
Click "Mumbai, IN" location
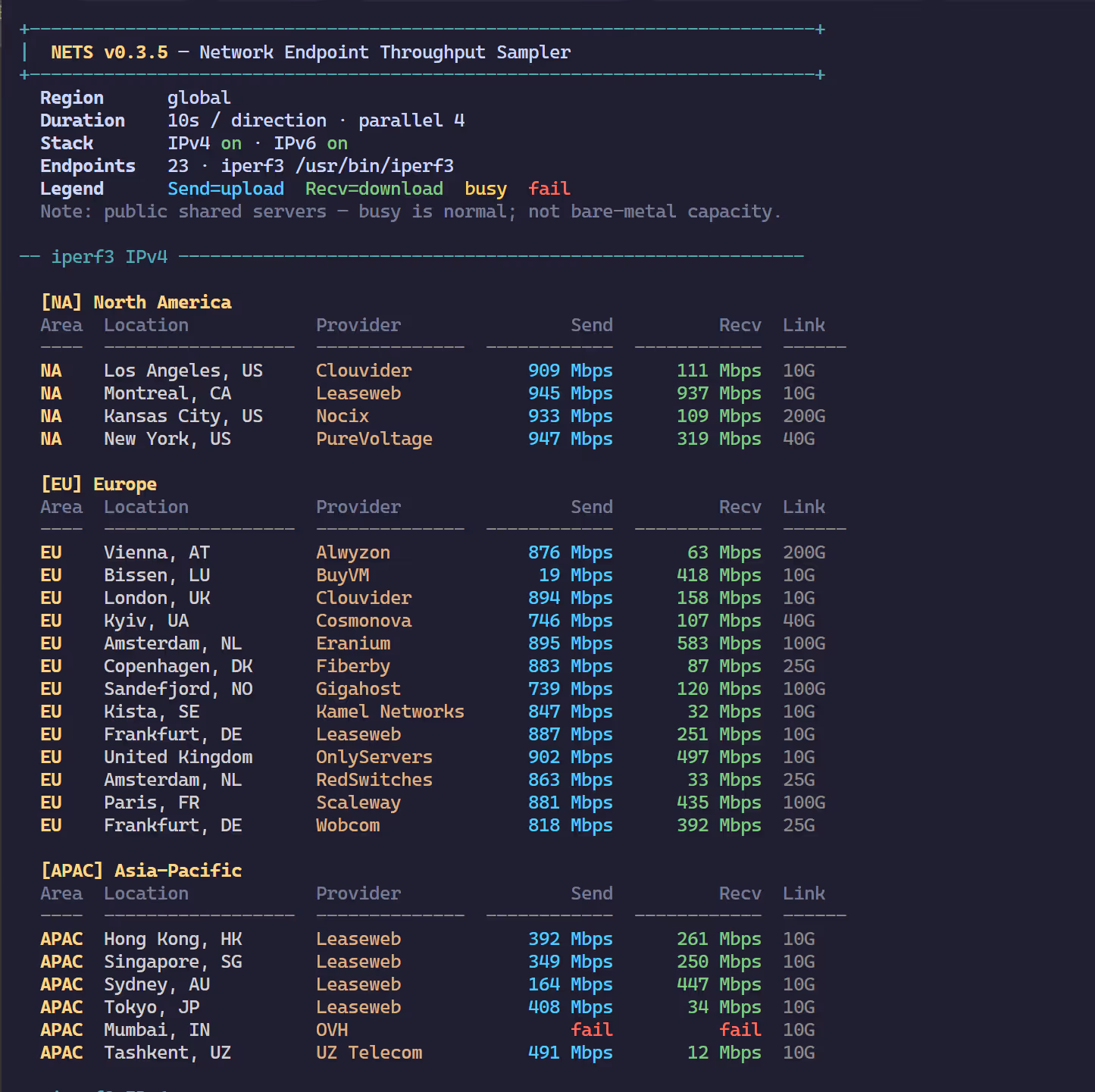pos(157,1030)
